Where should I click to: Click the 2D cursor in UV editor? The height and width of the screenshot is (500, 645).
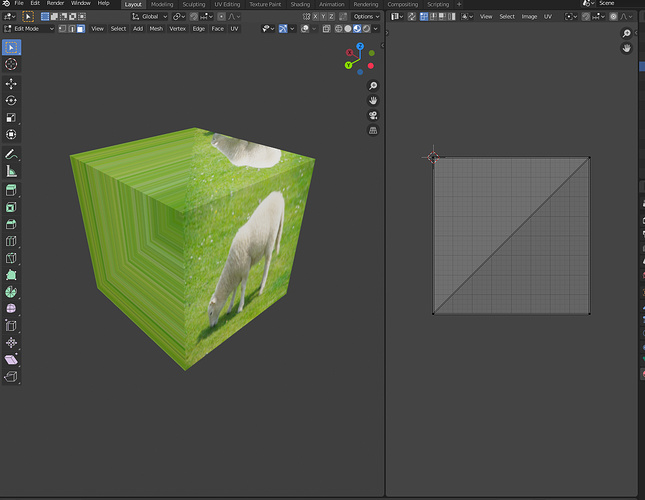433,157
